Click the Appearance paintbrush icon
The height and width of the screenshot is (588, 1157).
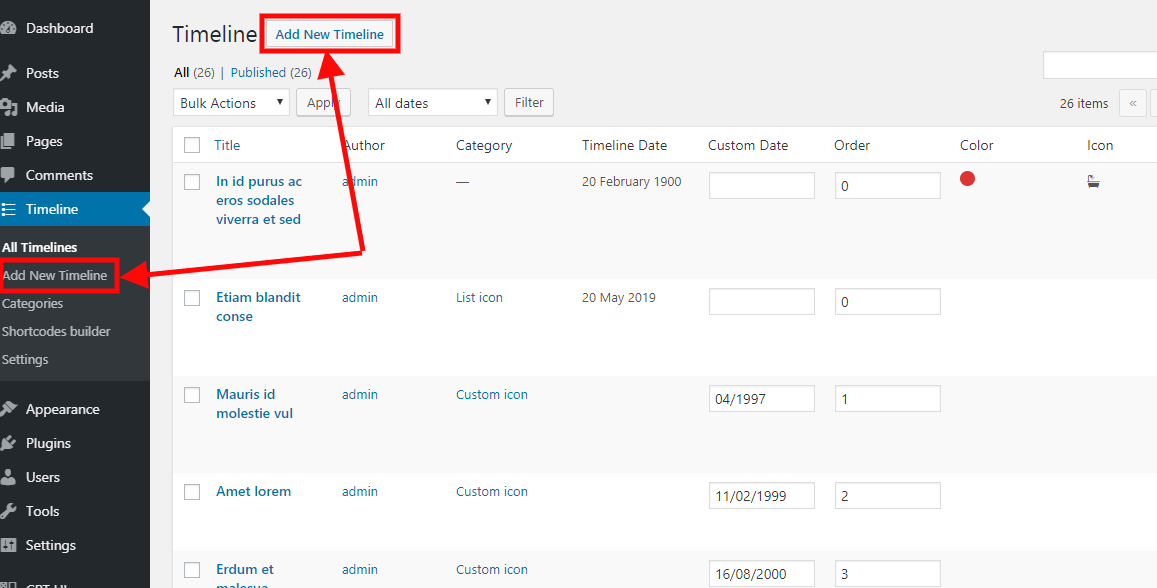point(8,409)
